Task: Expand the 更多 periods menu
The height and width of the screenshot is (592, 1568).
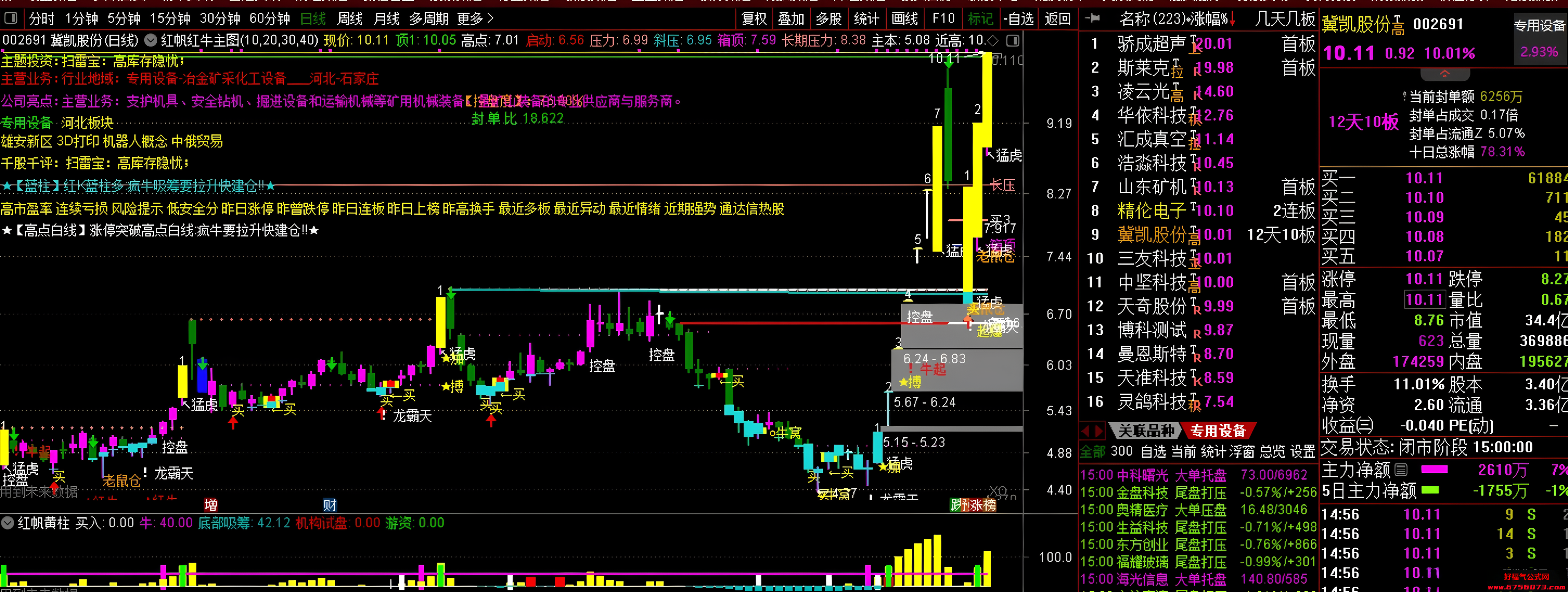Action: tap(475, 18)
